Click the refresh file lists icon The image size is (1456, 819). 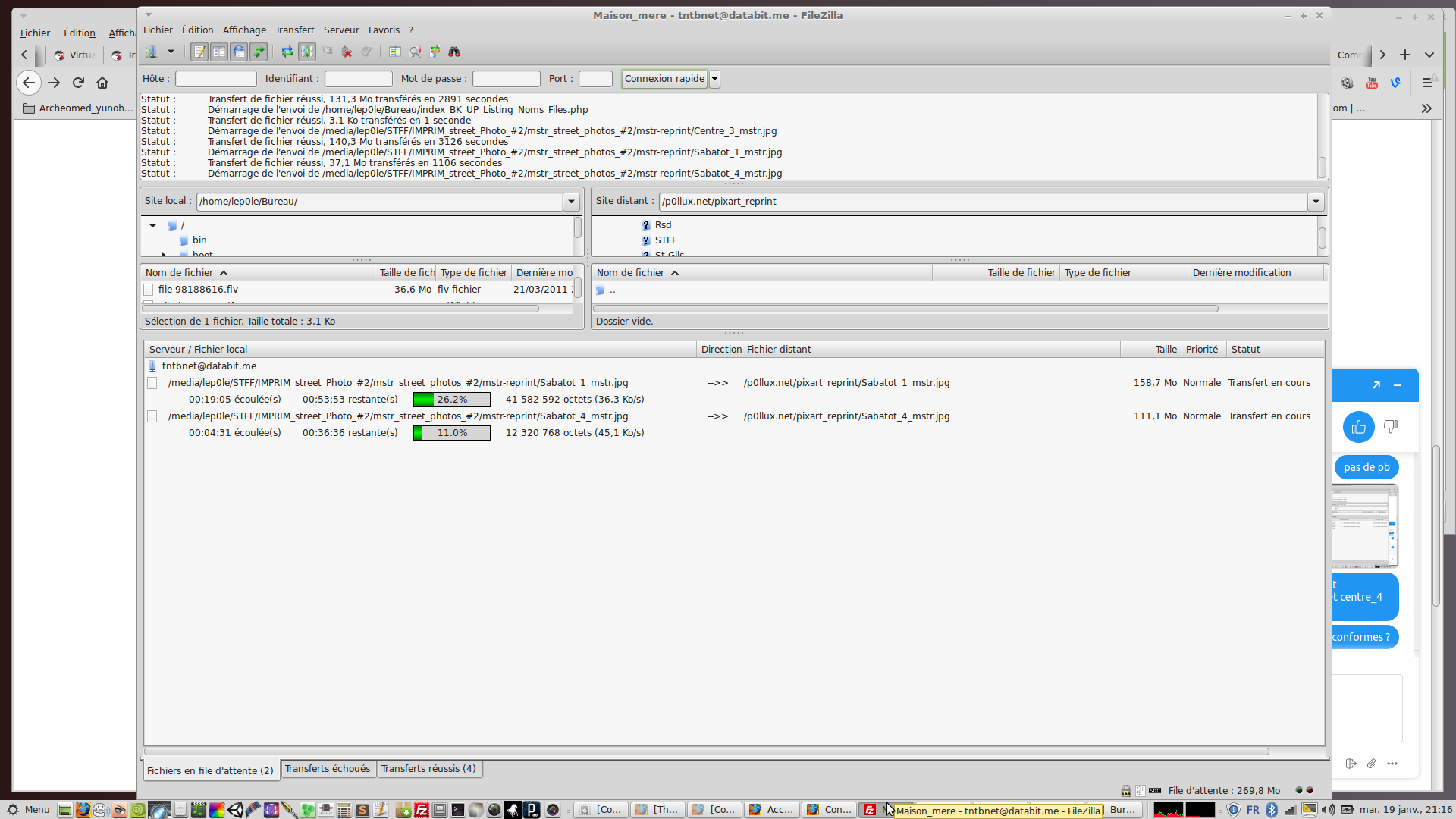click(287, 52)
